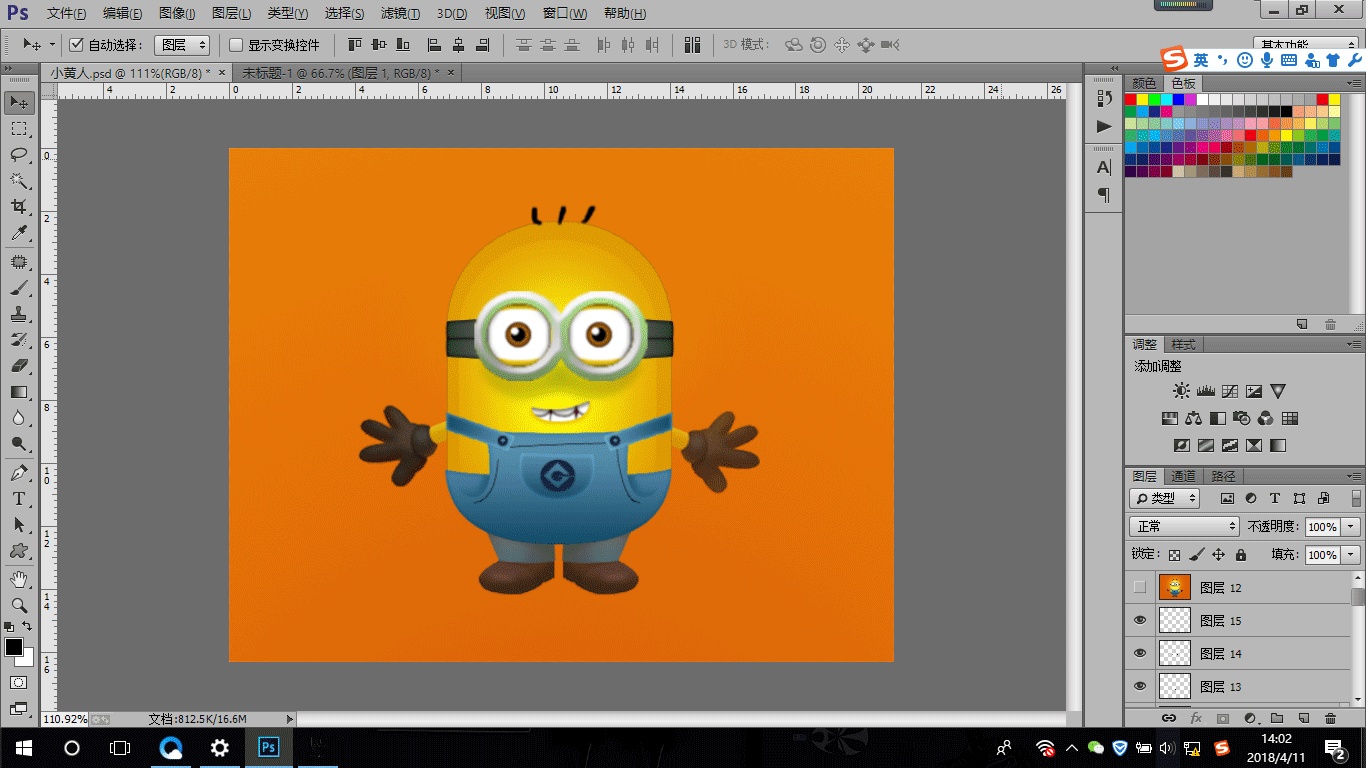Open the layer filter 类型 dropdown
1366x768 pixels.
tap(1165, 498)
